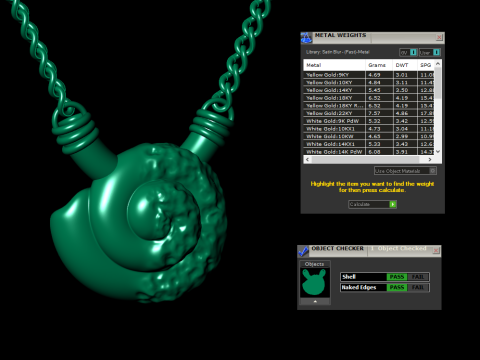The image size is (480, 360).
Task: Click the SPG column header
Action: pos(426,65)
